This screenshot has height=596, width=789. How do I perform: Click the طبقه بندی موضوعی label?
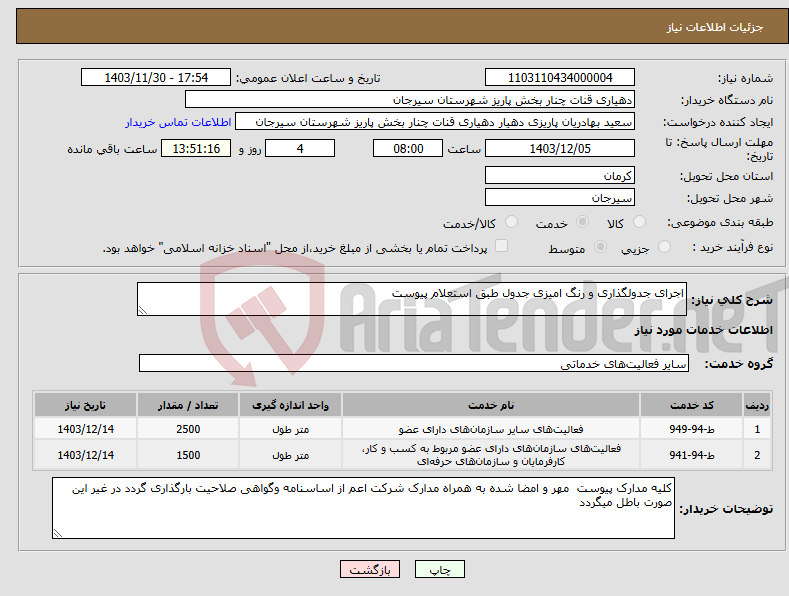[720, 222]
